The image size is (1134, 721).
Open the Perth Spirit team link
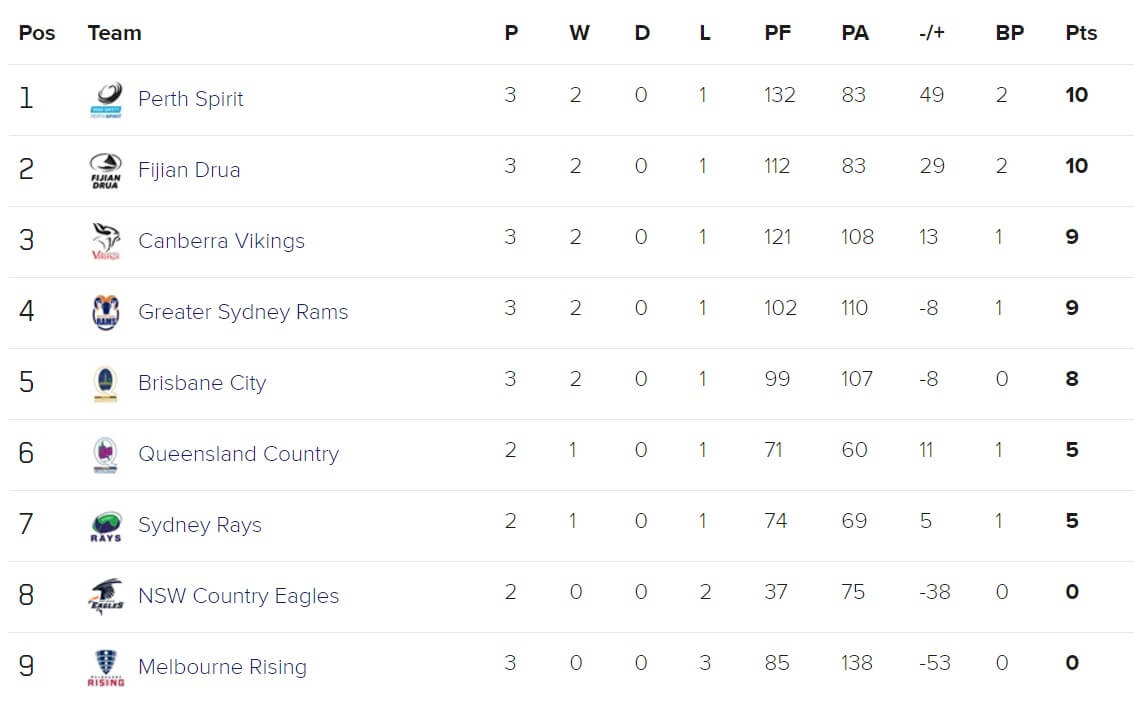pos(190,98)
